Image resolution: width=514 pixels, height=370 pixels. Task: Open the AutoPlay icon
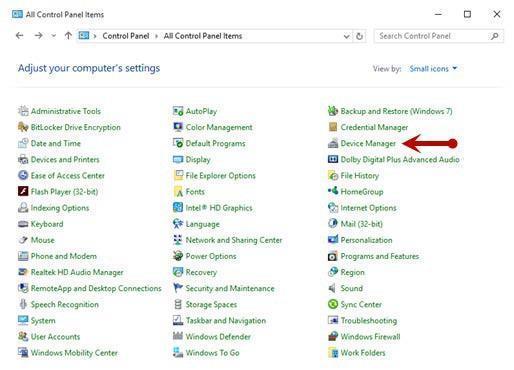[178, 111]
